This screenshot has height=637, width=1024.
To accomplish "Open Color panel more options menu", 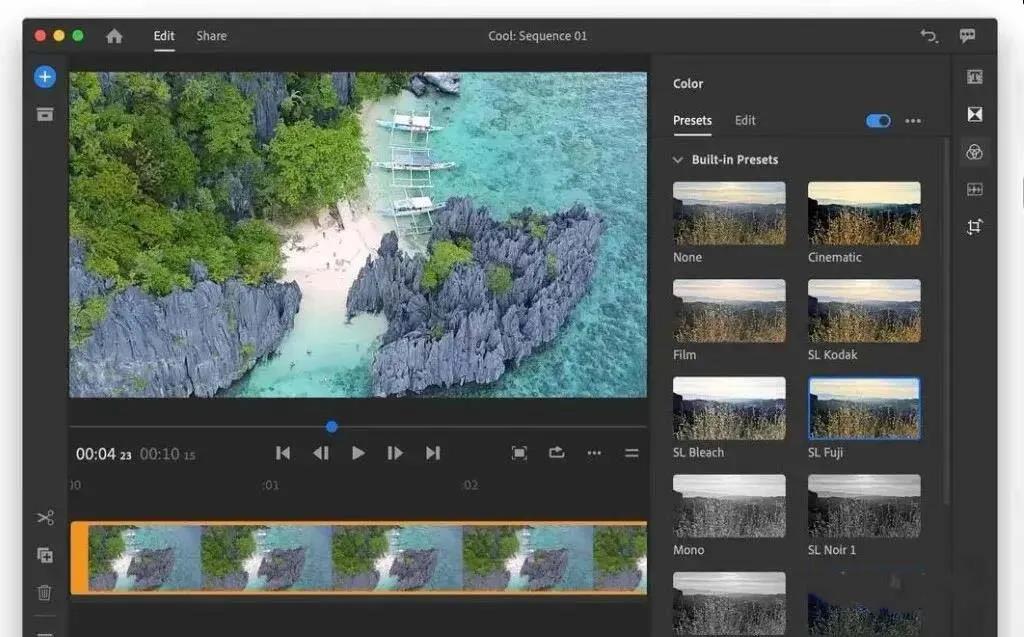I will tap(913, 121).
